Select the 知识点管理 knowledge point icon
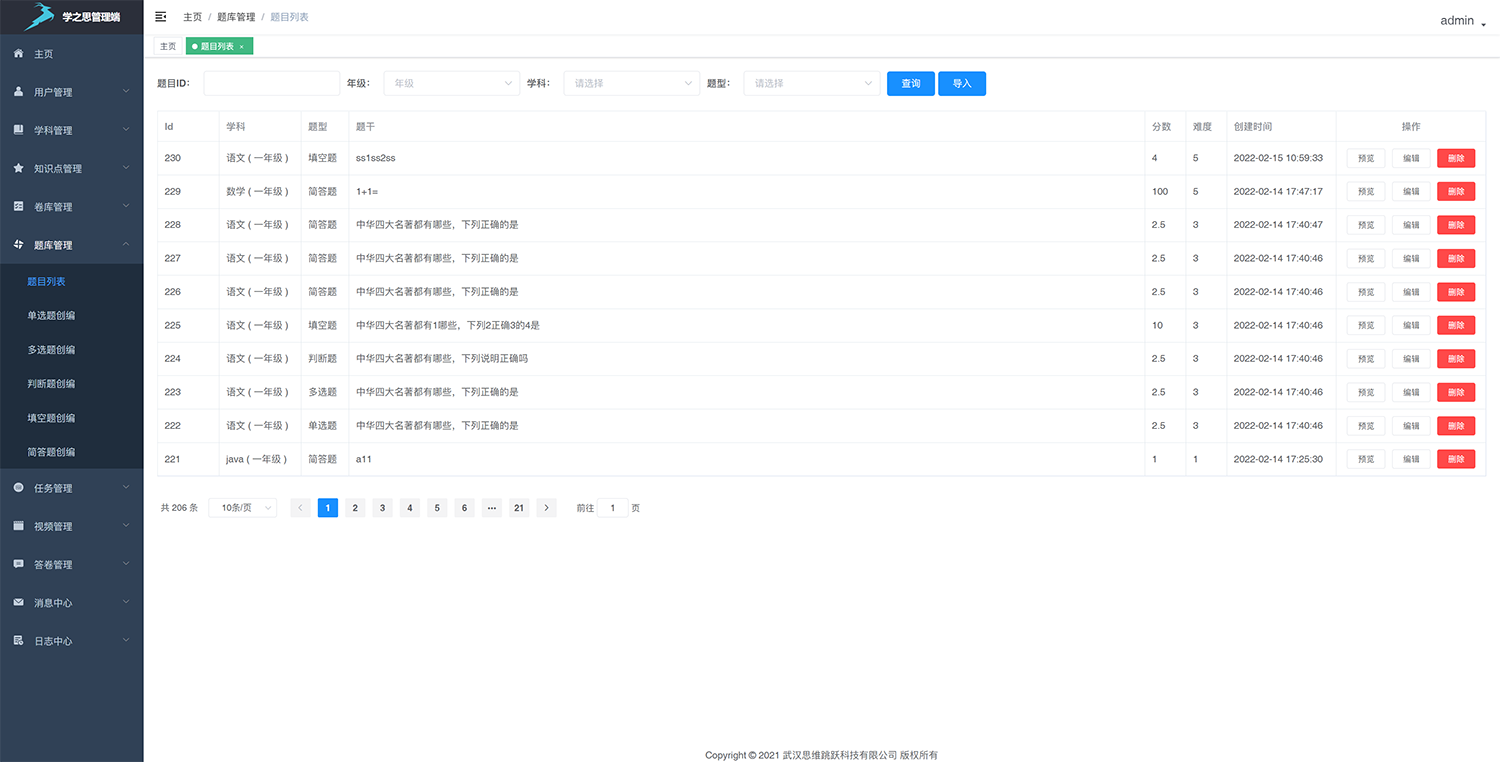Viewport: 1500px width, 762px height. (18, 167)
